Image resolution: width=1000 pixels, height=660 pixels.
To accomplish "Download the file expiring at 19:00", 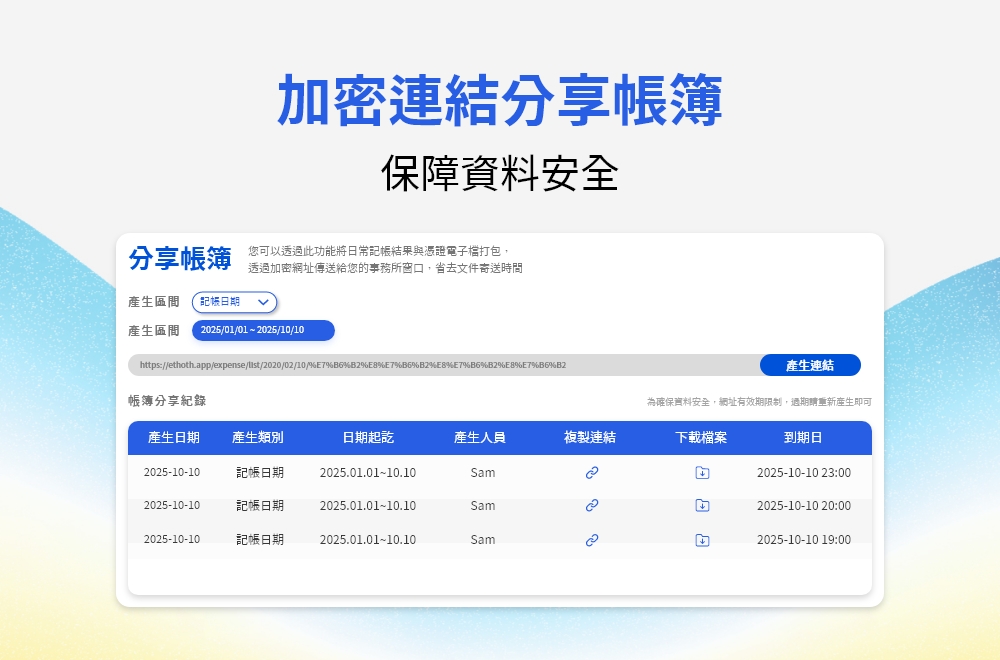I will tap(701, 540).
